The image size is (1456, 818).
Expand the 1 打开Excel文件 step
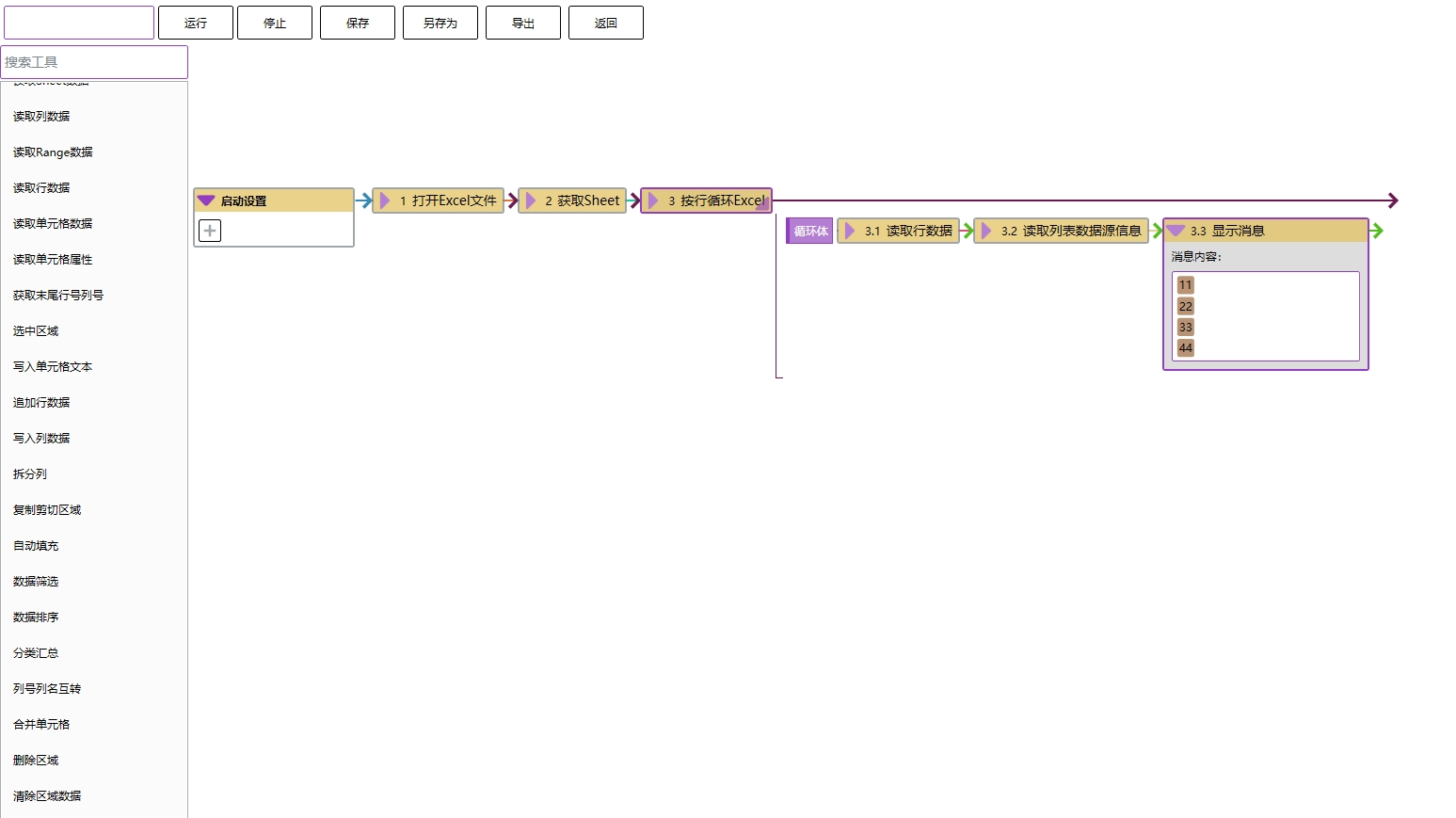(x=385, y=200)
